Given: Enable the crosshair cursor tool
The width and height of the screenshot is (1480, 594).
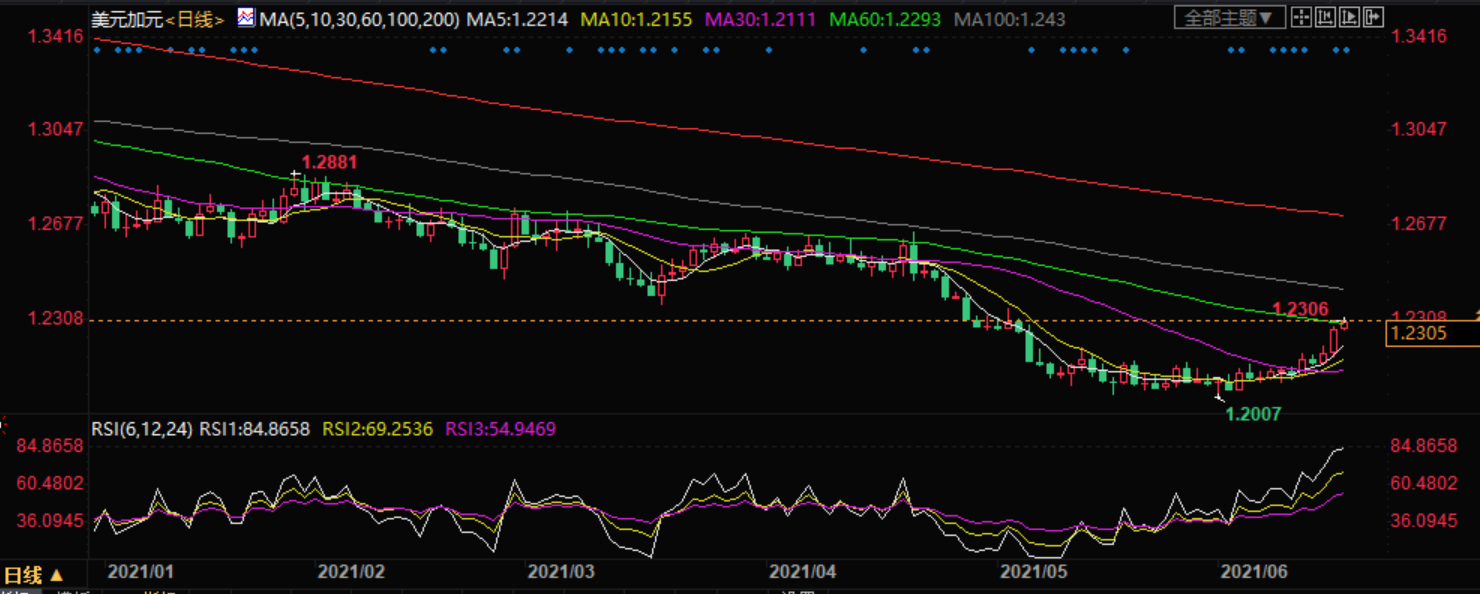Looking at the screenshot, I should 1300,17.
